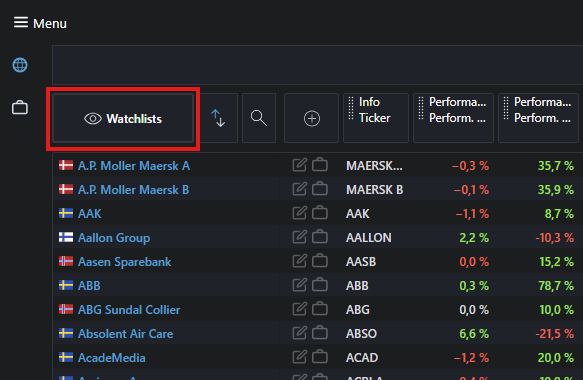Image resolution: width=583 pixels, height=380 pixels.
Task: Click edit note icon for Maersk B
Action: tap(300, 189)
